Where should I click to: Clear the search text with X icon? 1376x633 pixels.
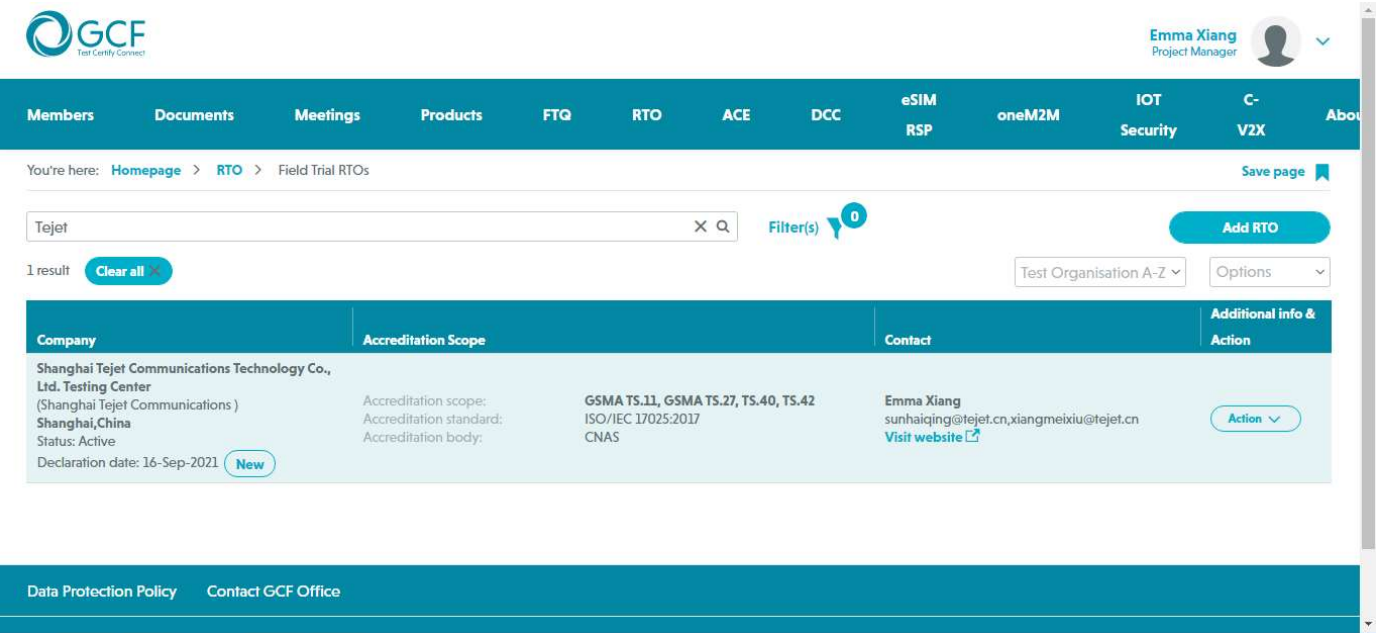point(700,227)
